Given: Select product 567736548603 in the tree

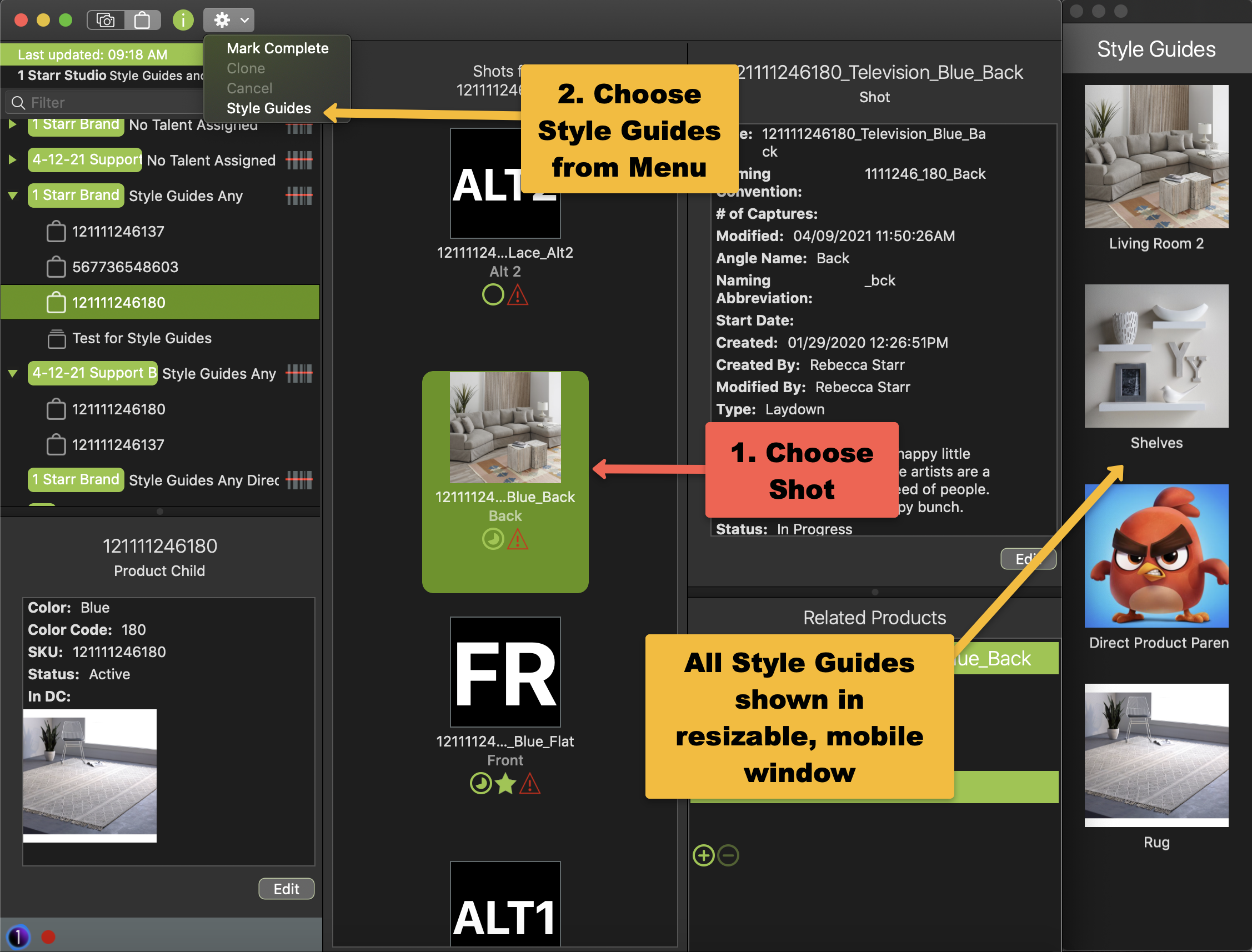Looking at the screenshot, I should tap(124, 268).
